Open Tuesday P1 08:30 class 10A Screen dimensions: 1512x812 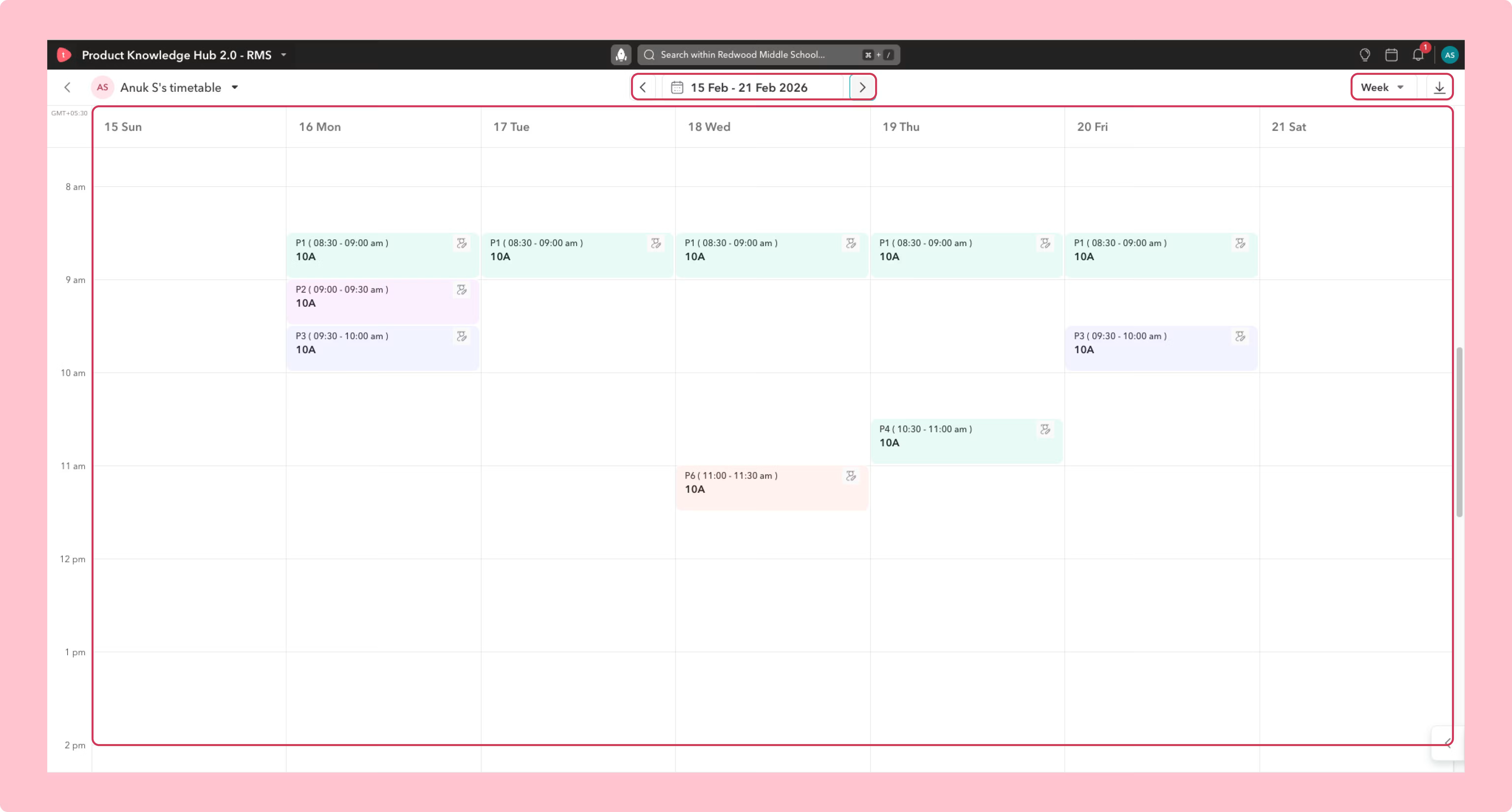click(x=578, y=255)
